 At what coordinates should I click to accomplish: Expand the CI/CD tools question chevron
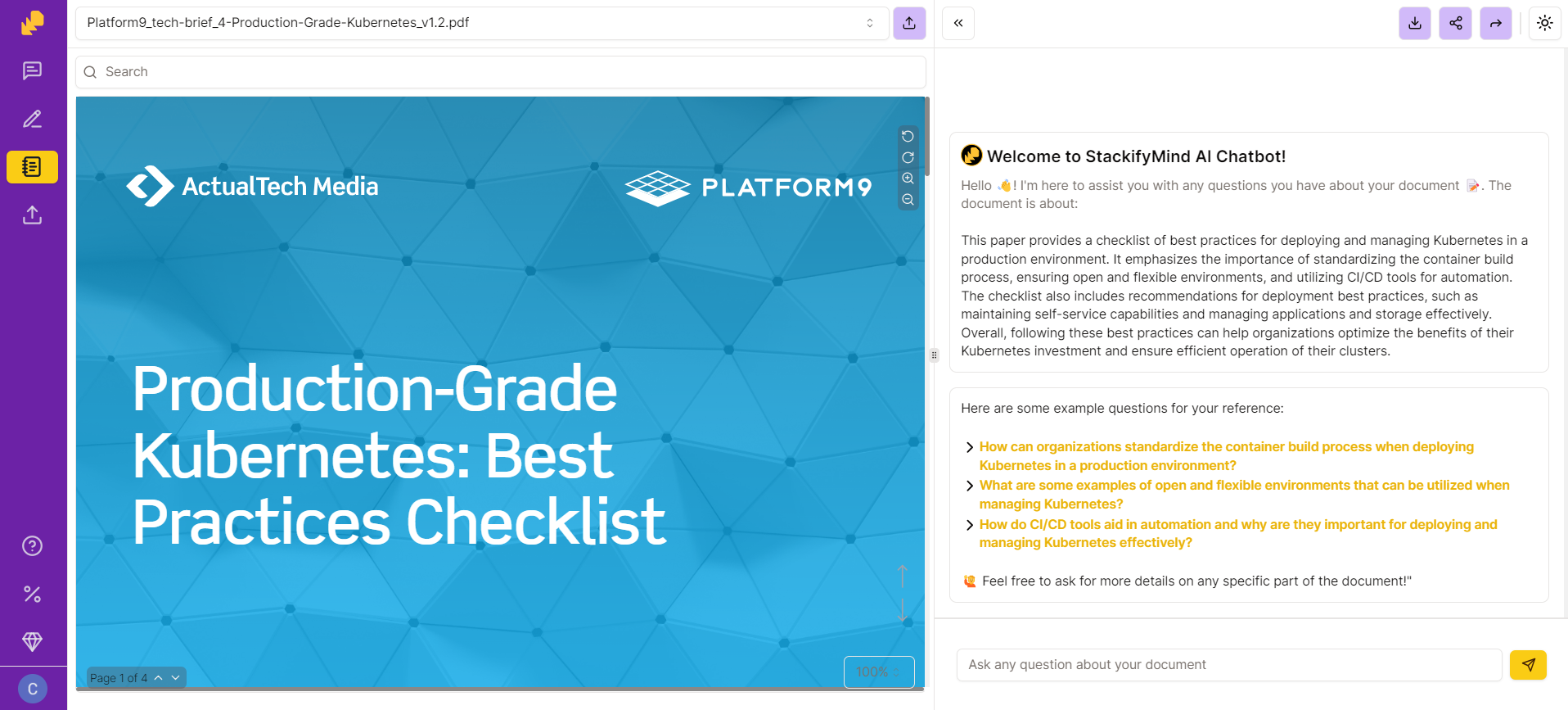[x=969, y=525]
